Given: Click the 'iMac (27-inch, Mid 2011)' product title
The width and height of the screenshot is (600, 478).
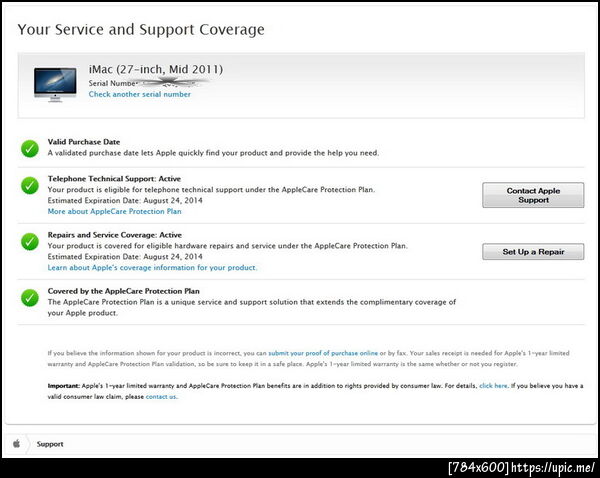Looking at the screenshot, I should point(156,69).
